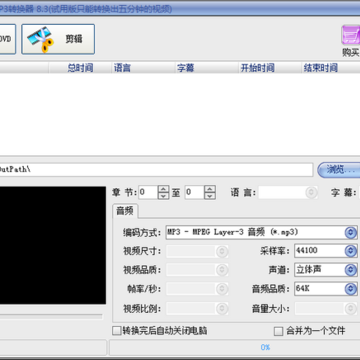Open the 剪辑 scissors clip editor
This screenshot has width=360, height=360.
(58, 39)
